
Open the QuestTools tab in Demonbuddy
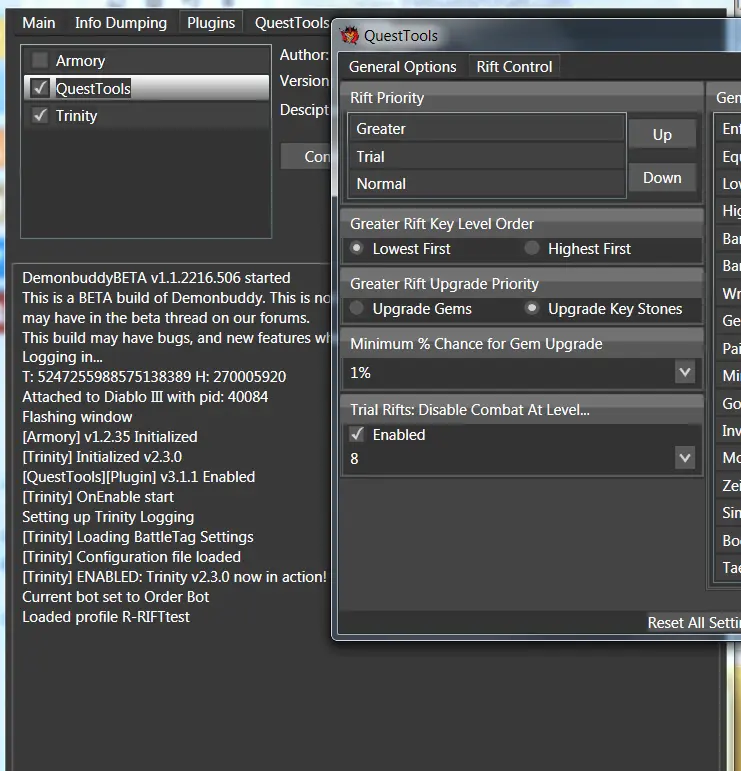(x=291, y=23)
